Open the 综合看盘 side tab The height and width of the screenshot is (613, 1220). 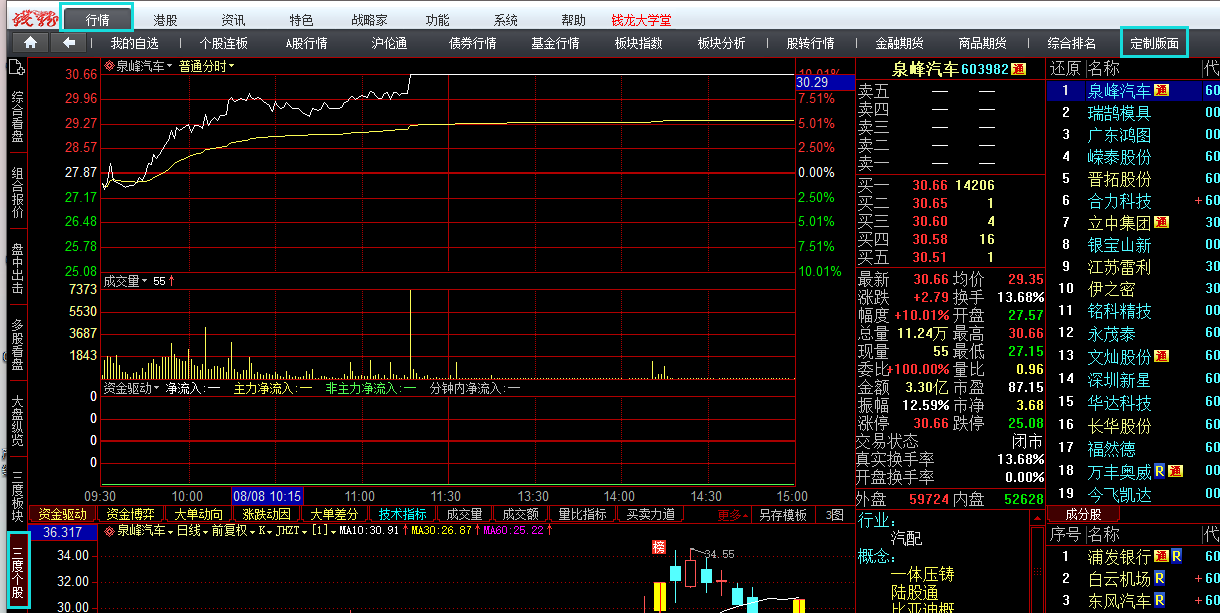[17, 116]
